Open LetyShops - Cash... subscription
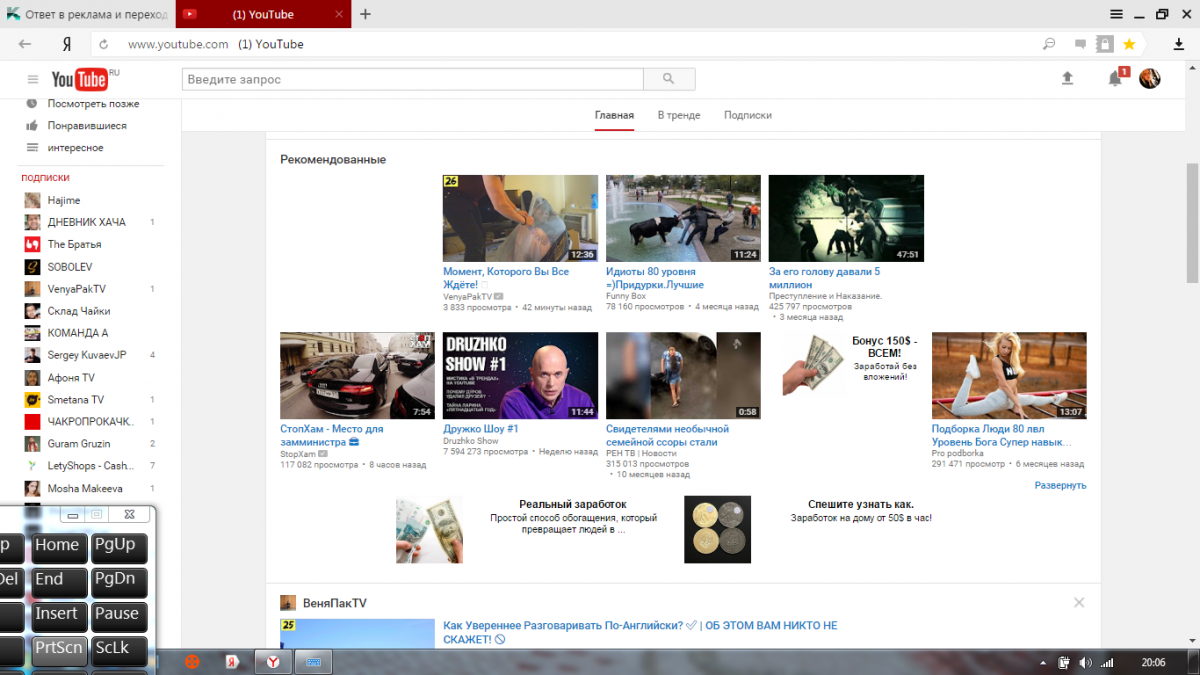This screenshot has width=1200, height=675. pos(90,466)
